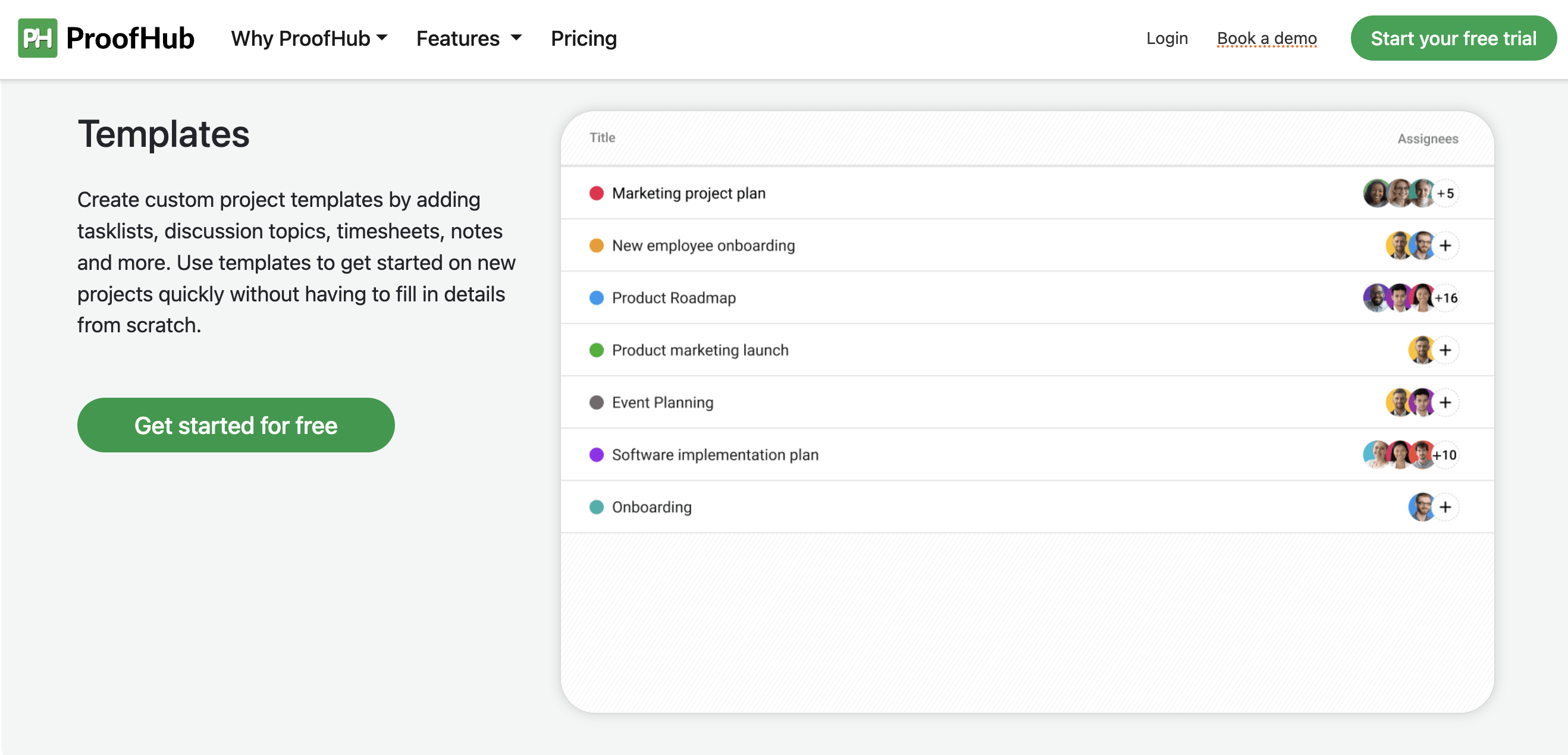This screenshot has width=1568, height=755.
Task: Open the ProofHub wordmark home link
Action: 130,38
